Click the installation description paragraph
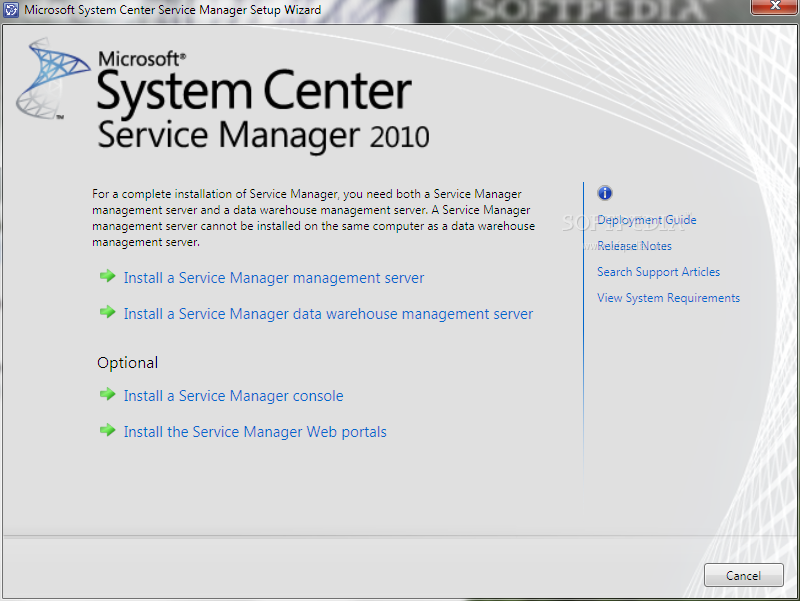 [313, 218]
